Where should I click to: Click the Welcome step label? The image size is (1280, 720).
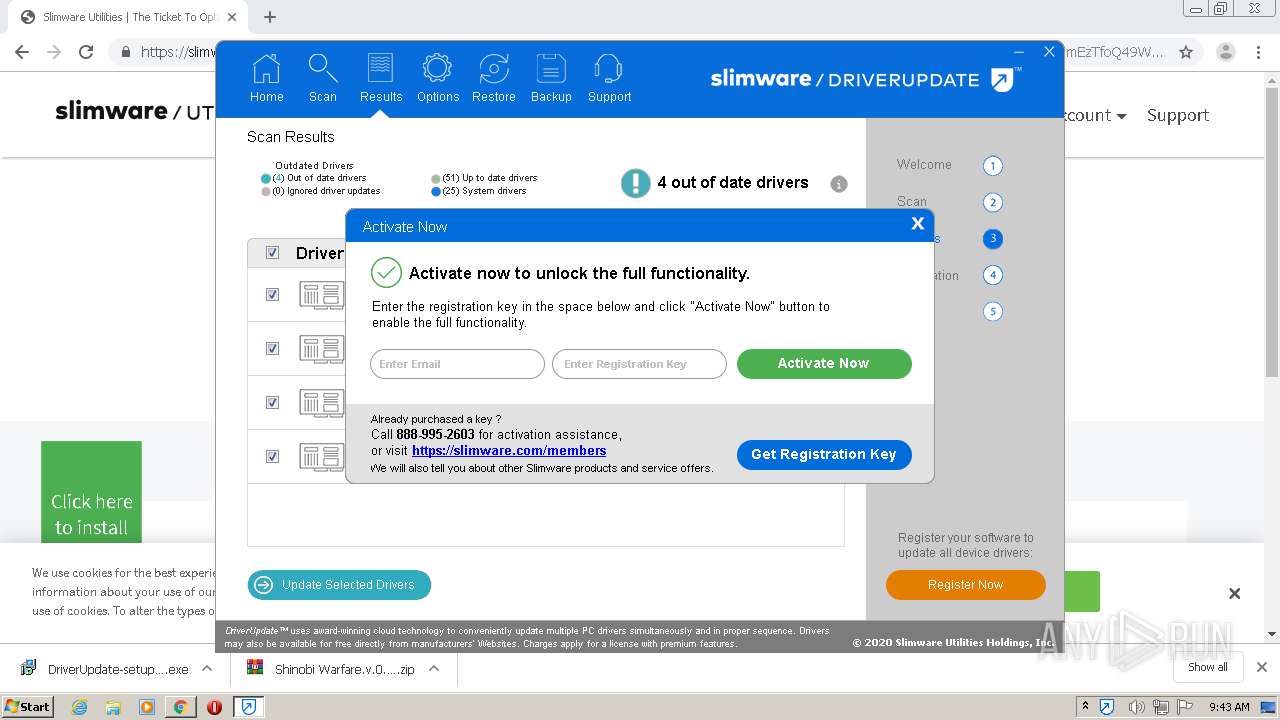click(x=924, y=165)
